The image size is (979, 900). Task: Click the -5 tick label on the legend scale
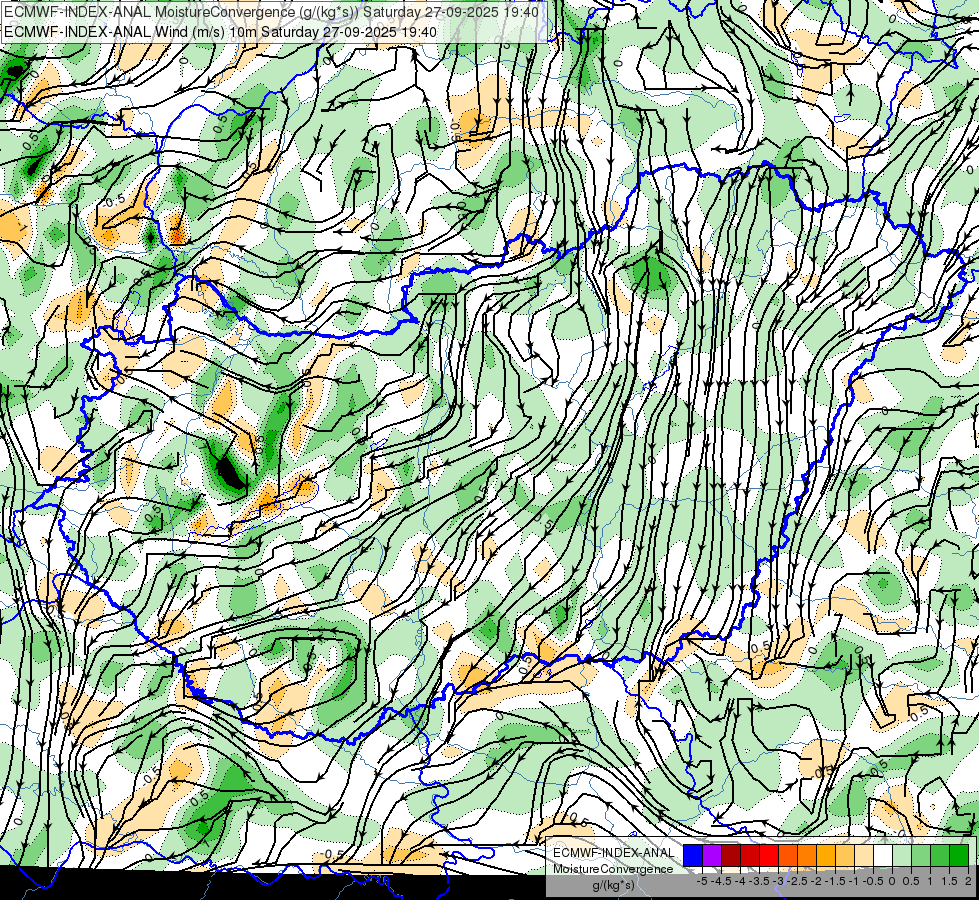click(702, 881)
